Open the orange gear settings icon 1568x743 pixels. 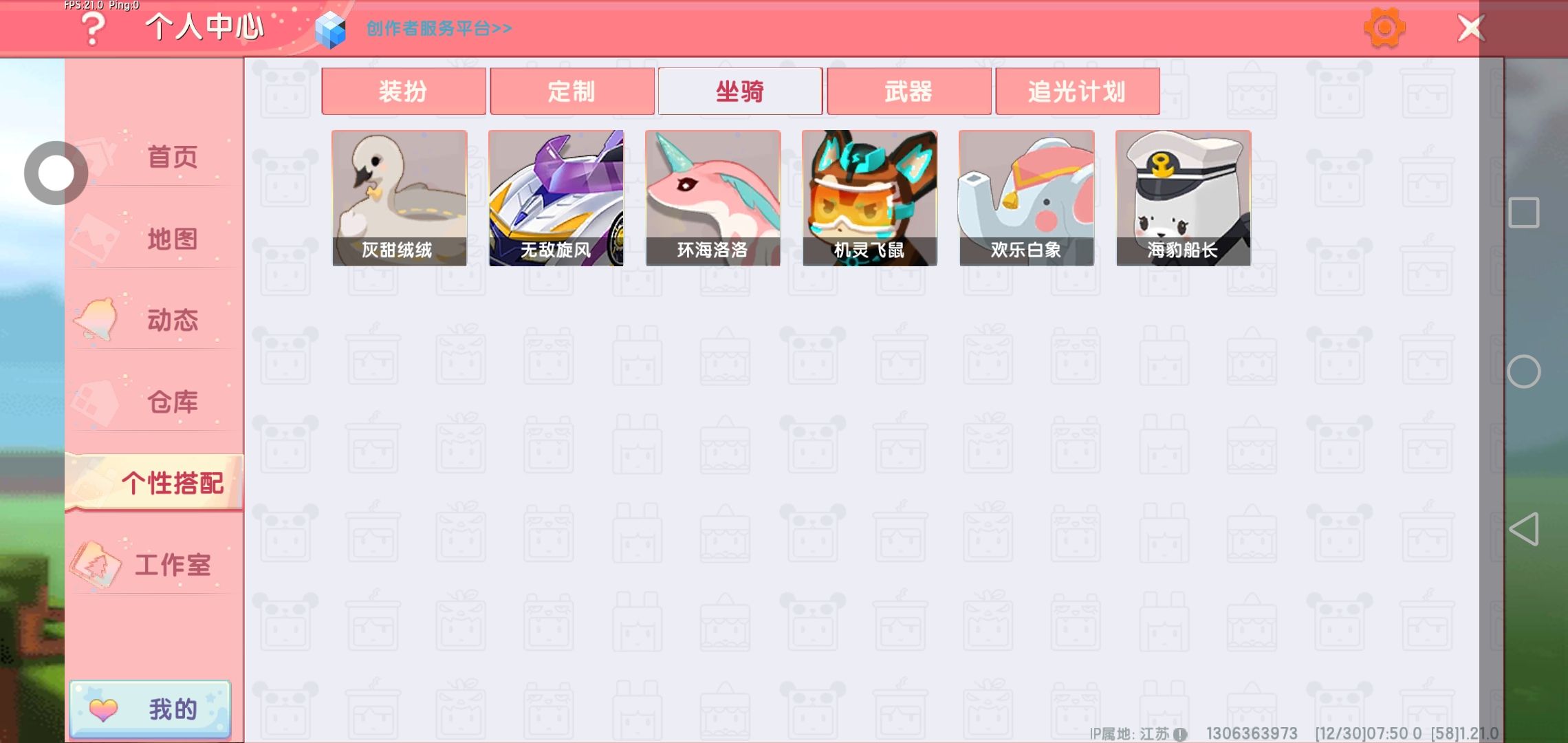click(x=1384, y=28)
